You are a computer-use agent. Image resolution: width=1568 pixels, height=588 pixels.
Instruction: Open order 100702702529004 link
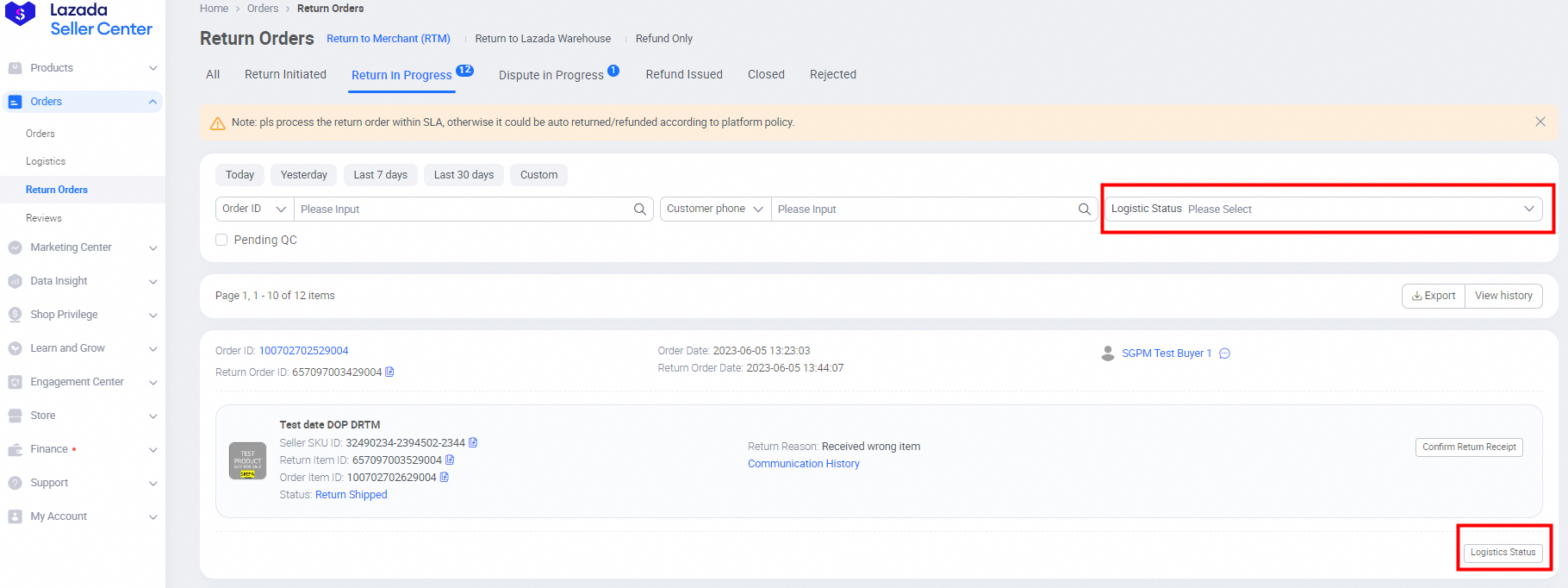304,351
